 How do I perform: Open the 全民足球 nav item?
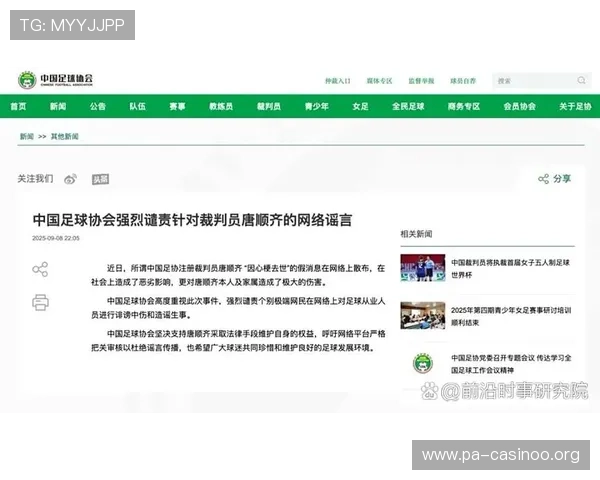(408, 106)
